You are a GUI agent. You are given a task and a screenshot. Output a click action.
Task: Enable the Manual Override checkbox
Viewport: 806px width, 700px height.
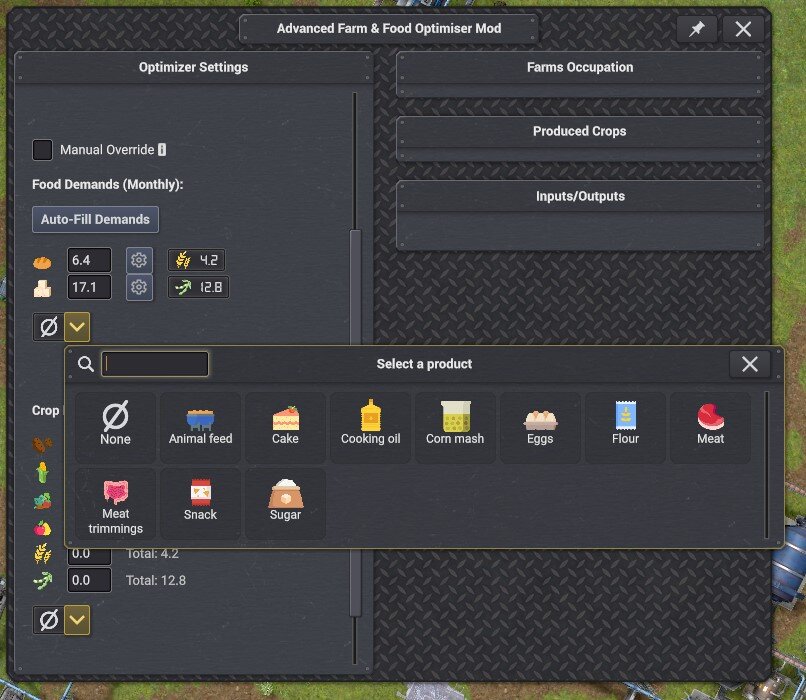tap(42, 150)
